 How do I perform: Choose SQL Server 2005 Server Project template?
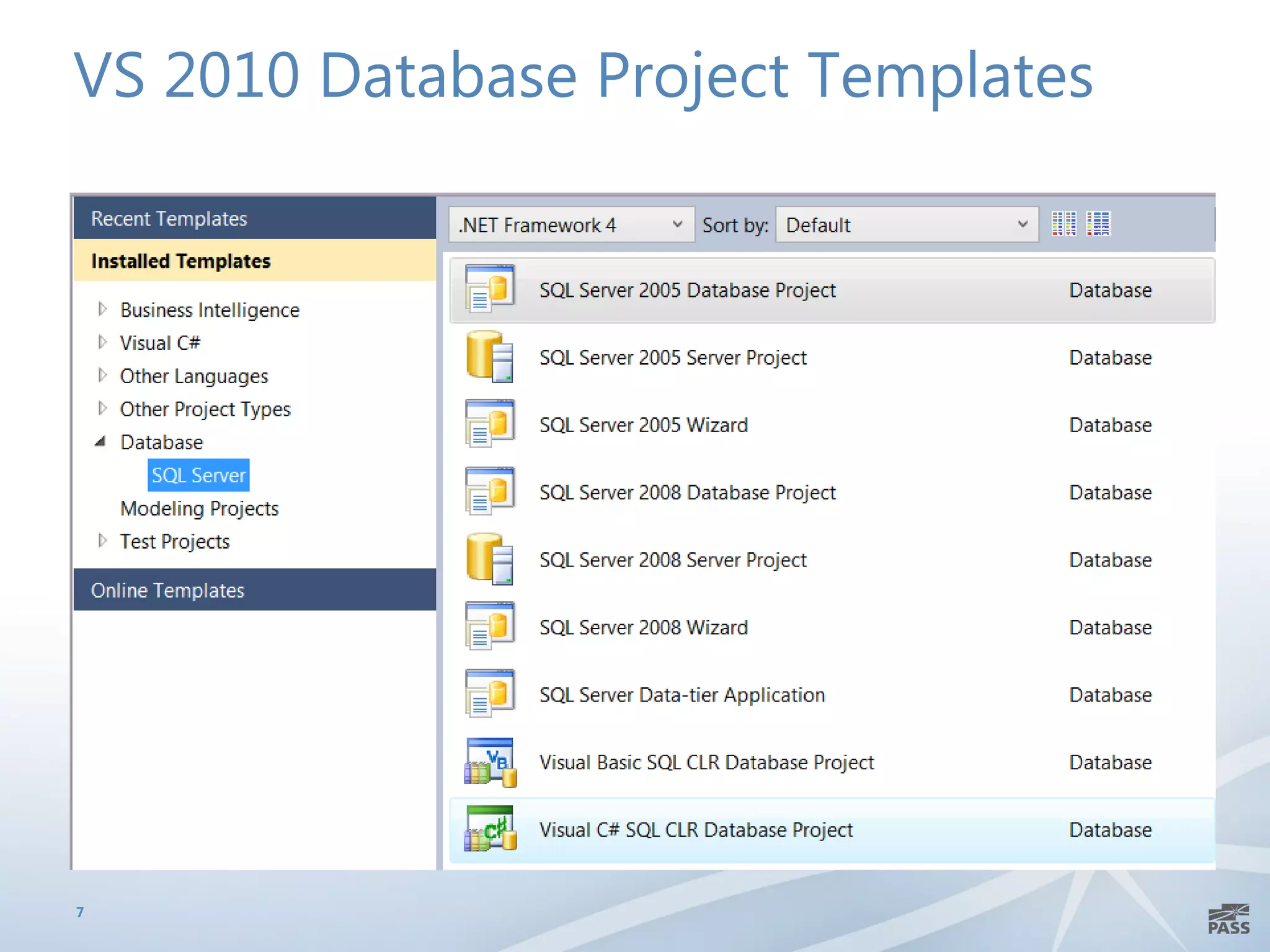(x=832, y=357)
